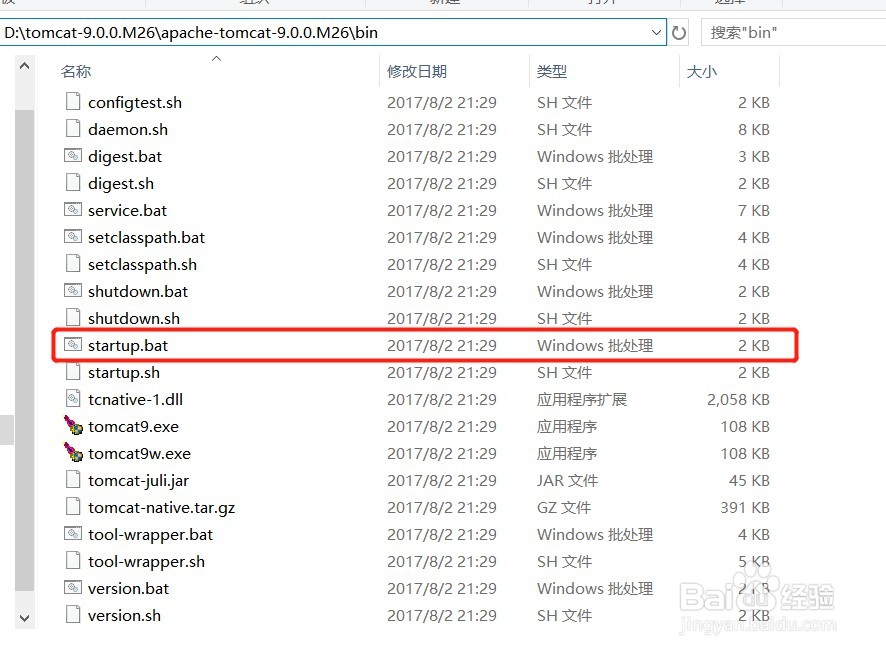Select the version.bat file name
Viewport: 886px width, 655px height.
click(128, 589)
